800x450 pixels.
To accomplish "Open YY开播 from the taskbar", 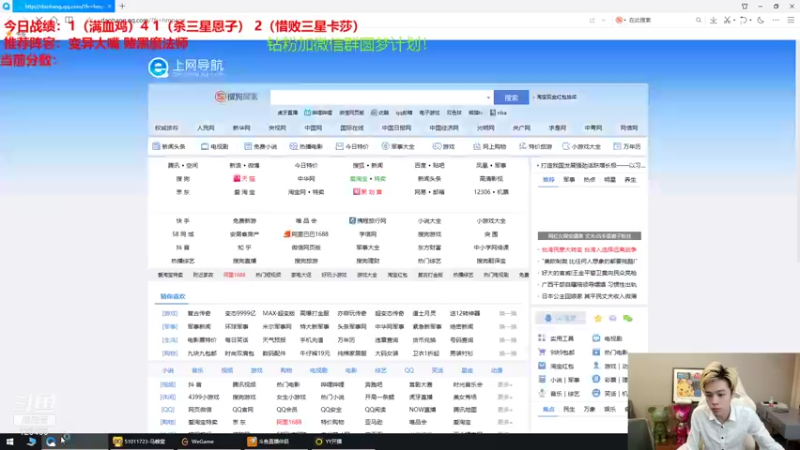I will (x=329, y=442).
